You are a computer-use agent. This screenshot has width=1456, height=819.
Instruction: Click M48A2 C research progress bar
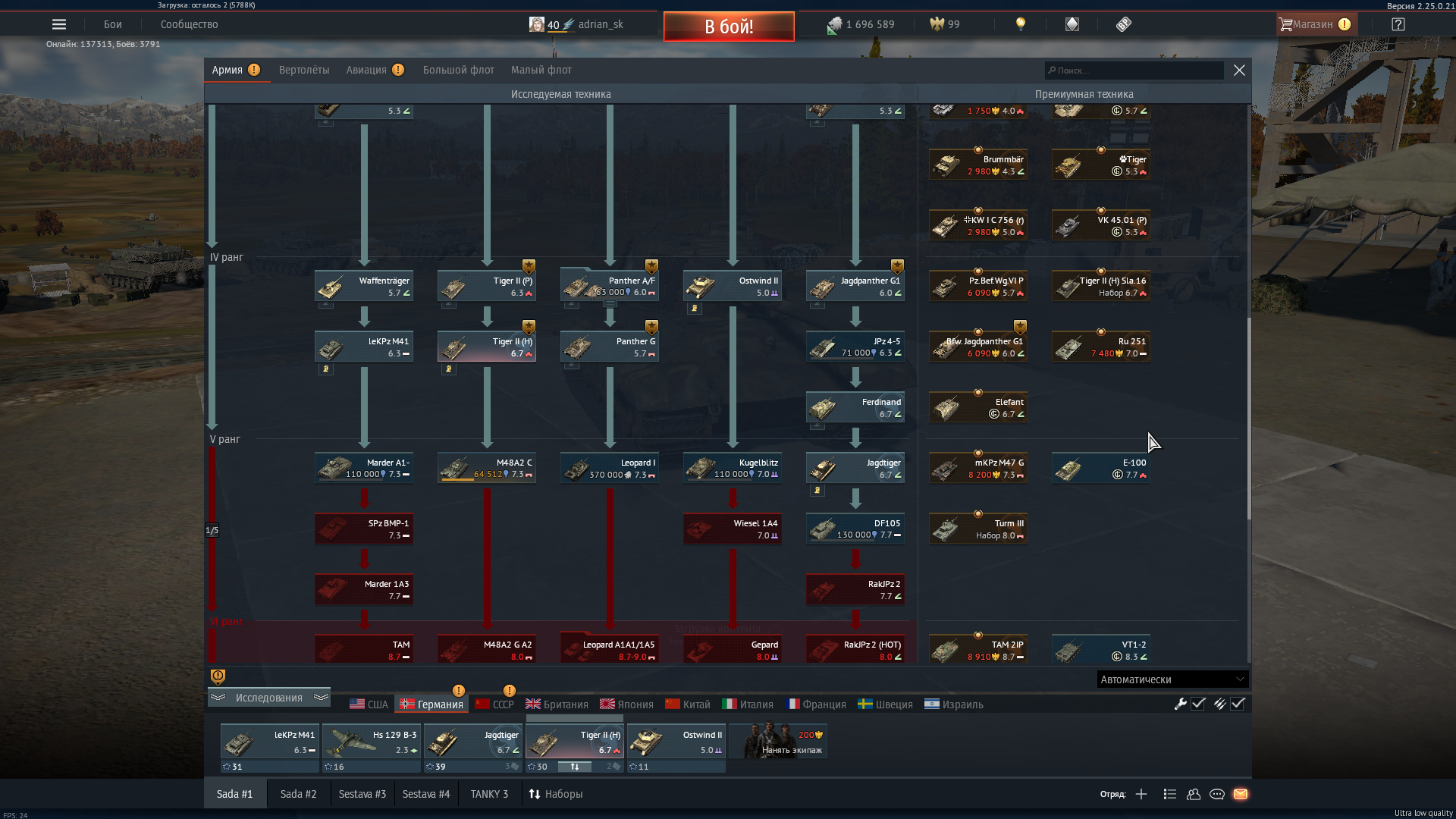pyautogui.click(x=485, y=479)
